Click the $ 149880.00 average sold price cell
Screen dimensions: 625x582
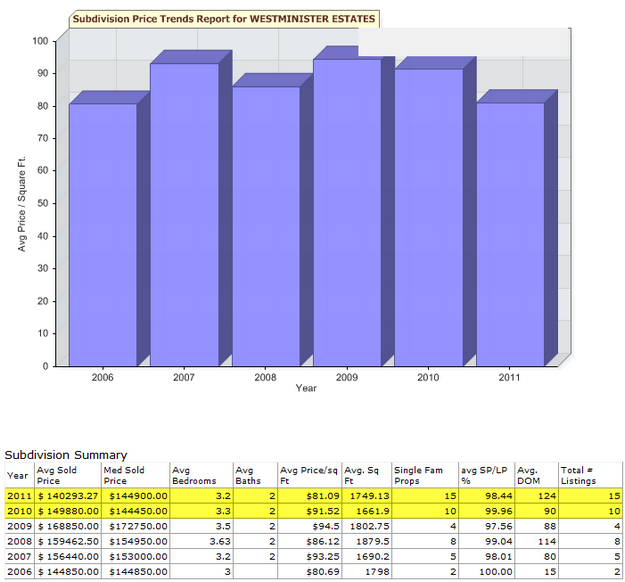coord(68,511)
